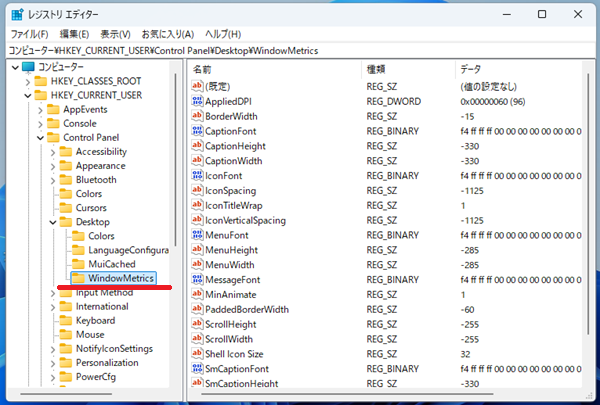Expand the HKEY_CLASSES_ROOT node

pyautogui.click(x=27, y=82)
